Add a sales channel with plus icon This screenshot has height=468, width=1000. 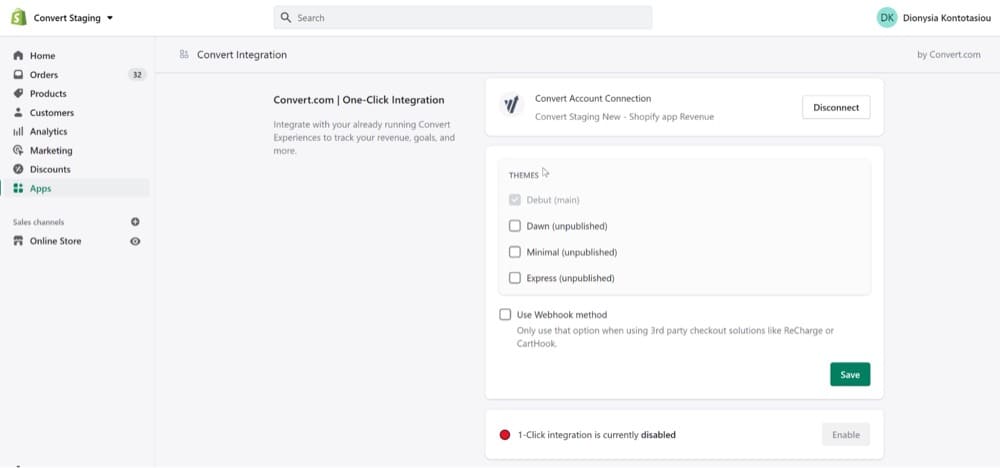point(135,222)
